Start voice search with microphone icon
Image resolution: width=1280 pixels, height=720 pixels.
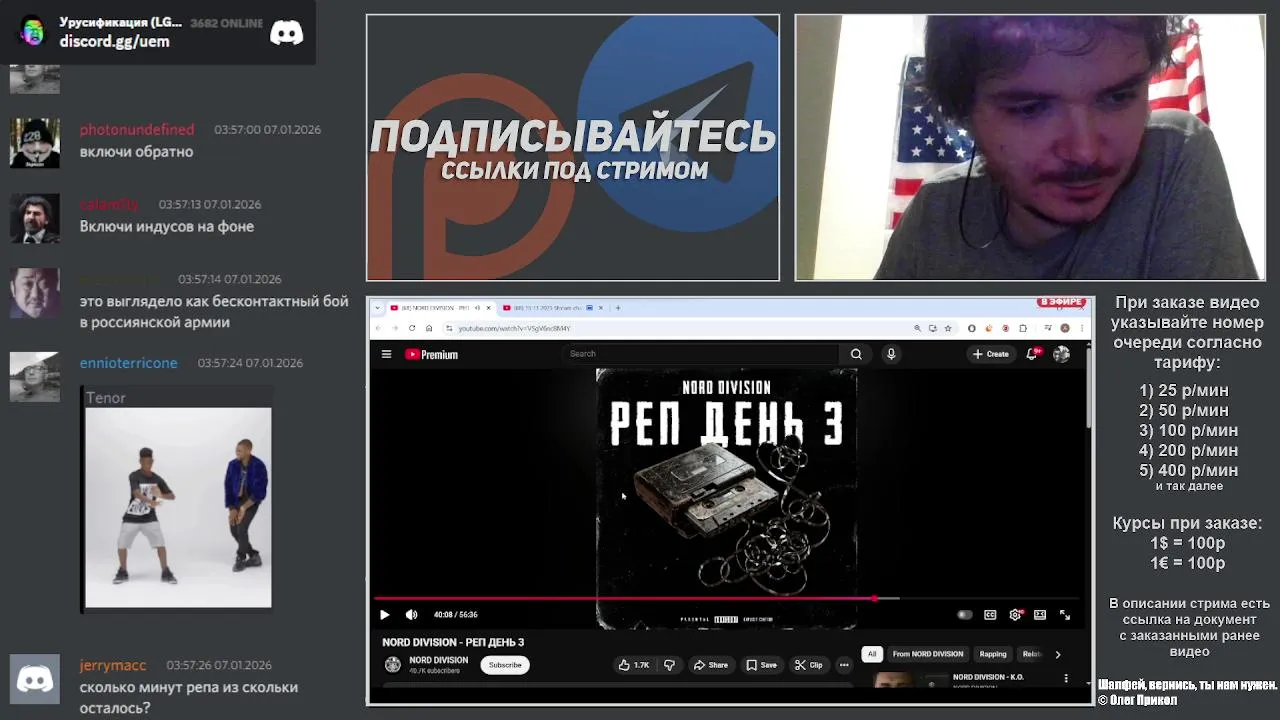tap(891, 354)
